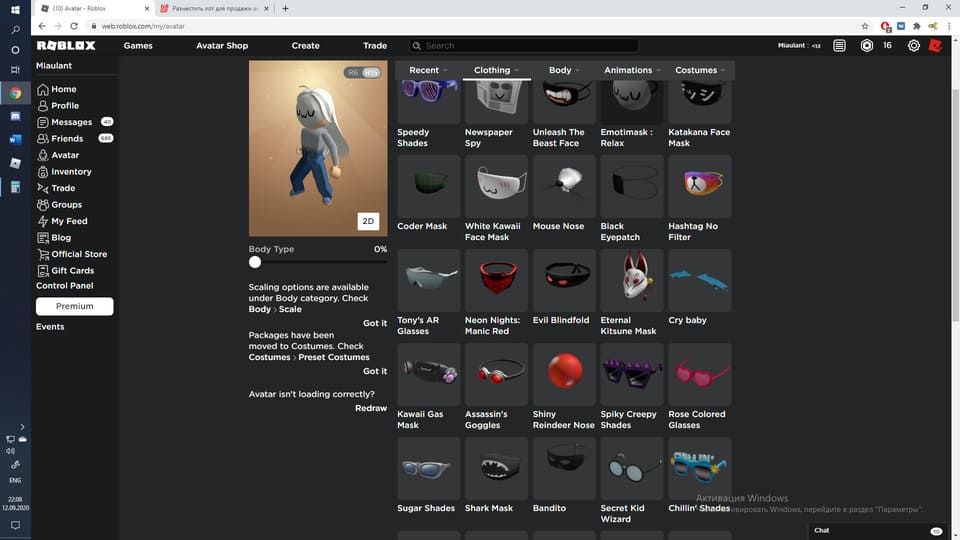
Task: Expand the Body category dropdown
Action: tap(564, 70)
